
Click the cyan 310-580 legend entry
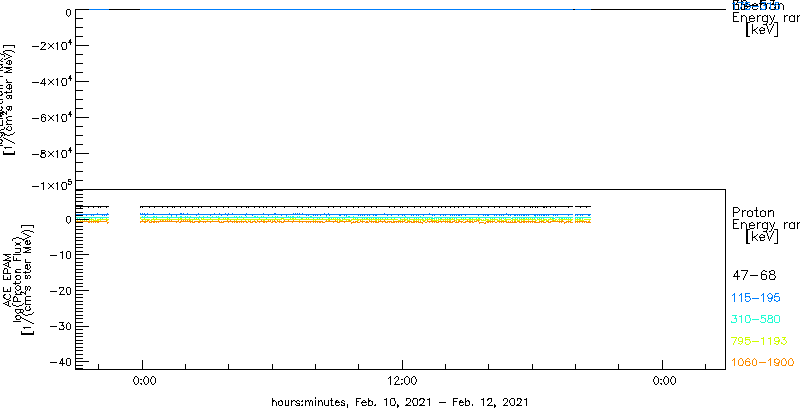(756, 320)
